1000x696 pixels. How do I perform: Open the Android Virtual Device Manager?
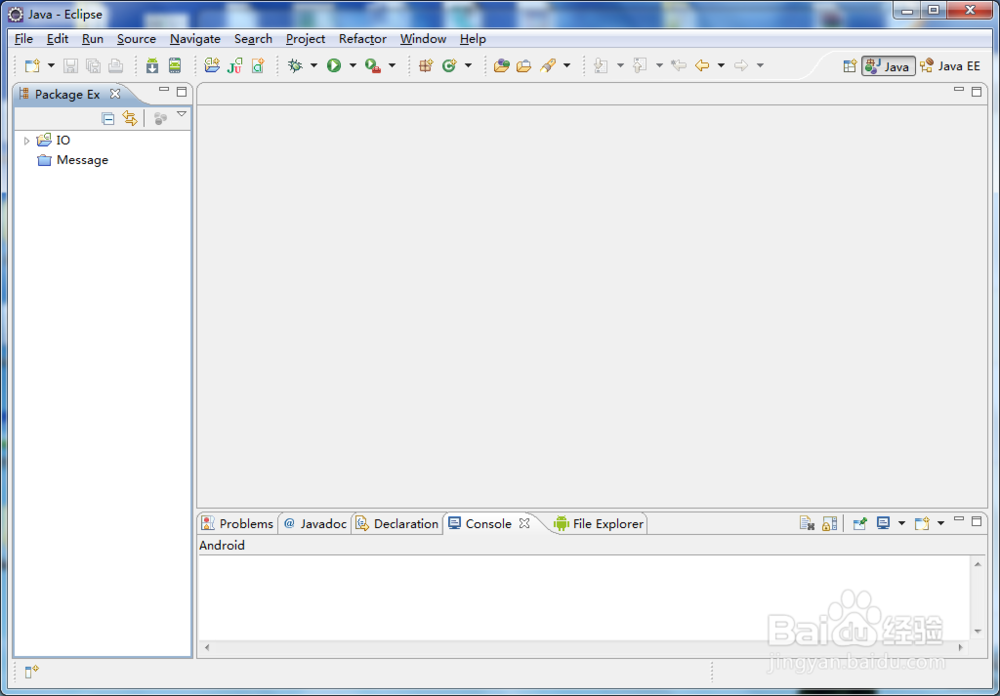point(175,66)
